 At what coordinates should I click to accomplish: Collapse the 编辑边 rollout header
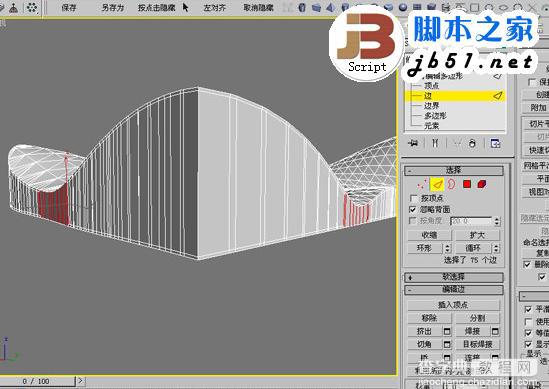[454, 290]
